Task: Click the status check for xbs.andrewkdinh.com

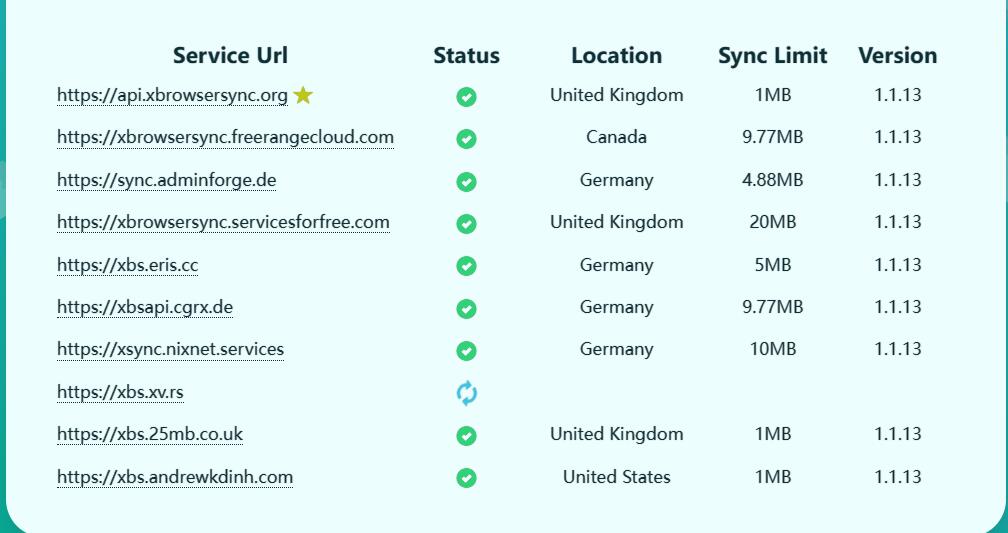Action: [x=466, y=478]
